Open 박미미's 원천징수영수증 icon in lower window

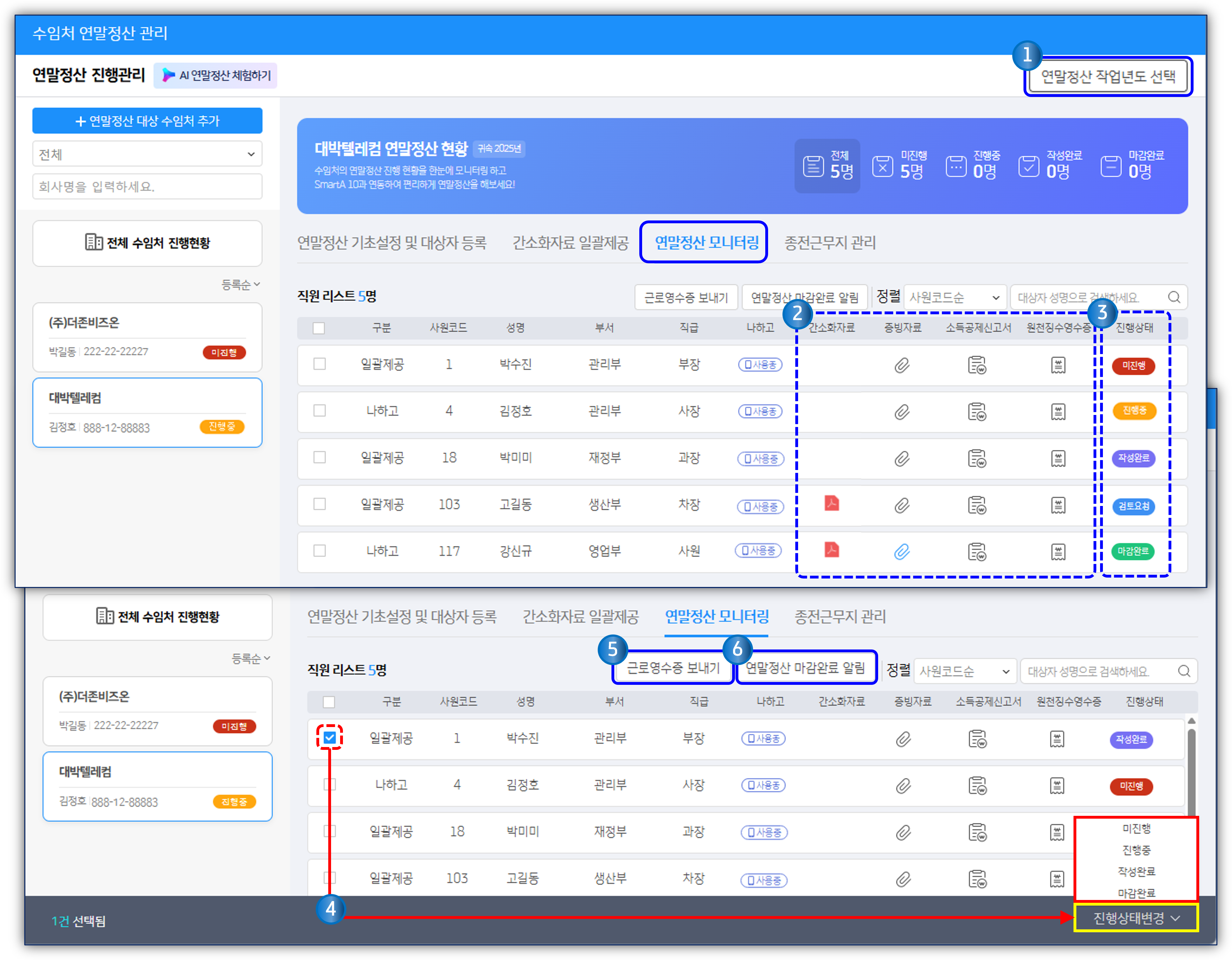[1057, 832]
